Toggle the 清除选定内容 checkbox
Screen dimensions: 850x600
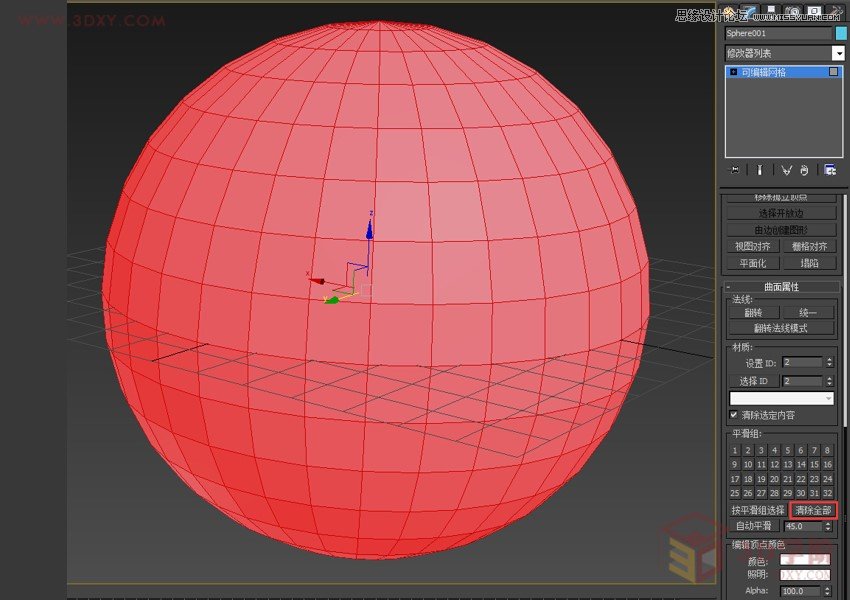coord(733,413)
